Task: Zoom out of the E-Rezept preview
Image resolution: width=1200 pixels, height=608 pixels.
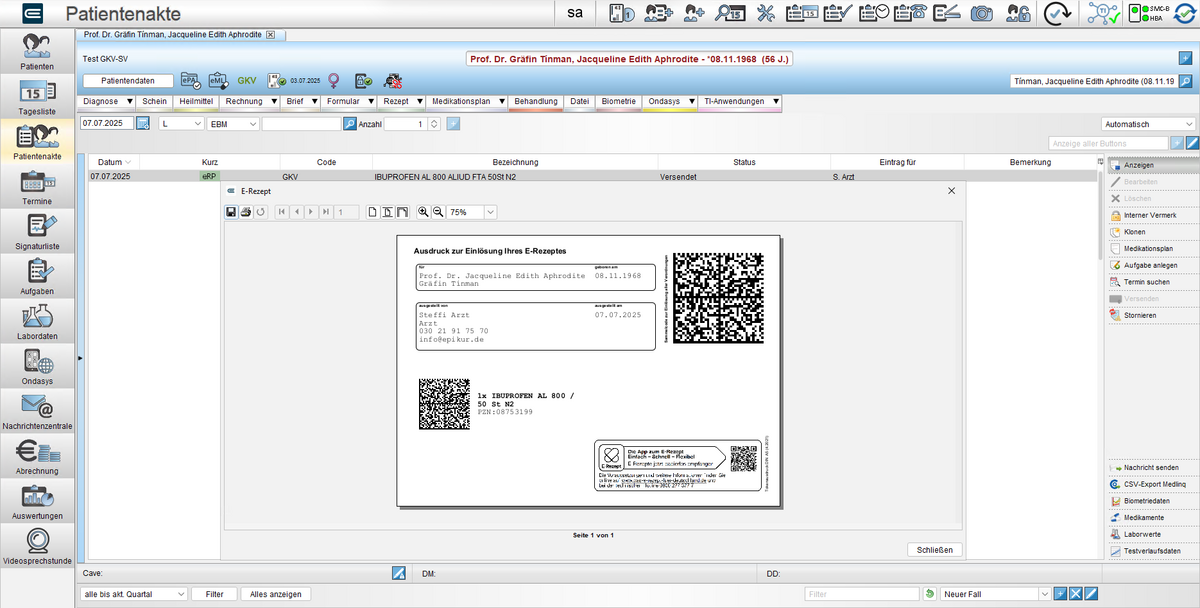Action: tap(437, 212)
